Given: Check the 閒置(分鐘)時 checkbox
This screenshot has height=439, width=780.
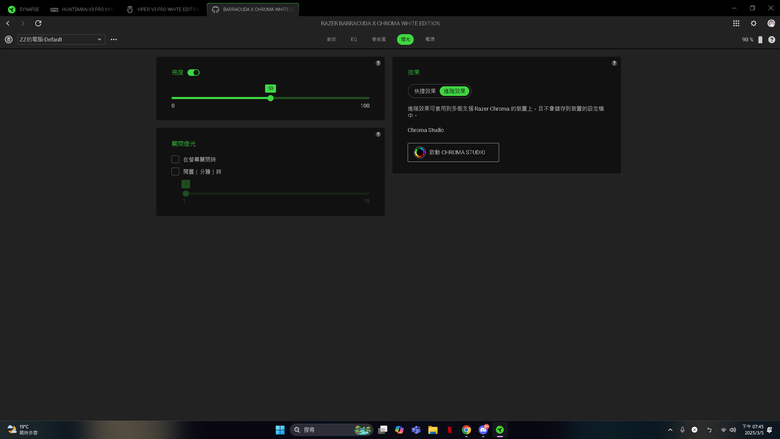Looking at the screenshot, I should (x=175, y=172).
